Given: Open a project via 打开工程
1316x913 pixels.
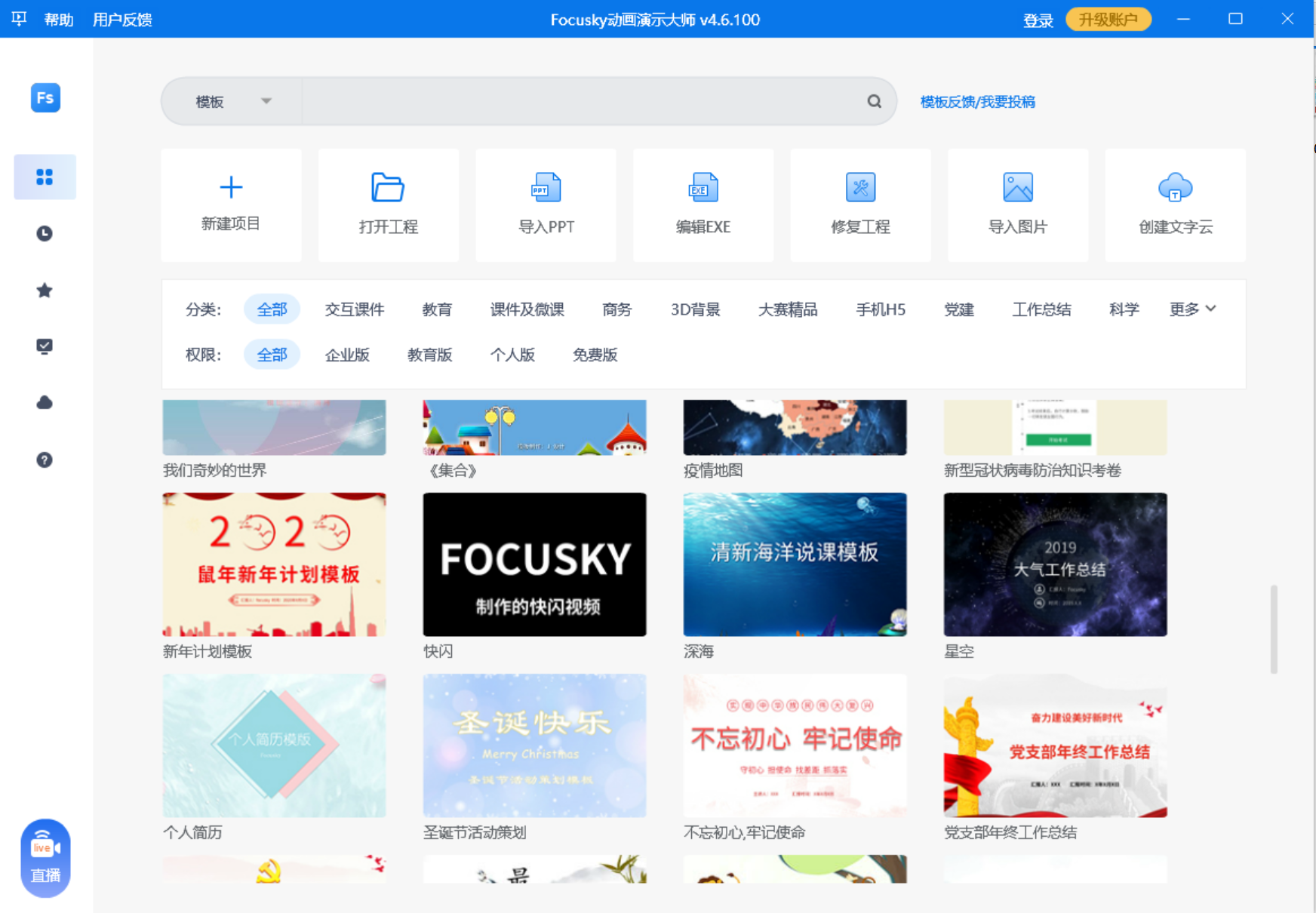Looking at the screenshot, I should tap(389, 205).
